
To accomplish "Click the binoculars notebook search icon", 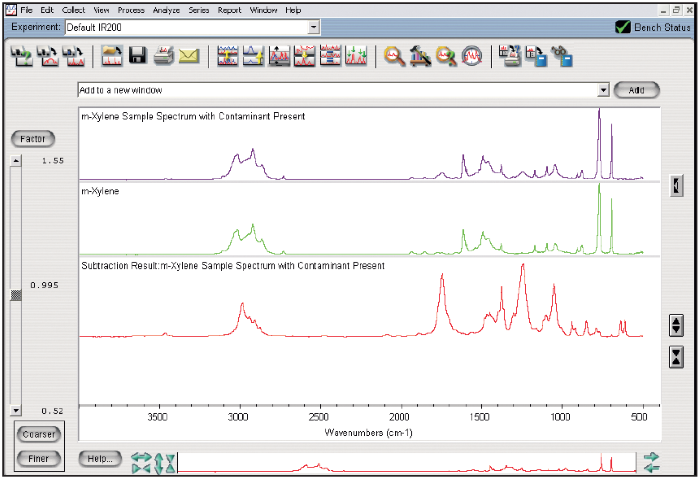I will coord(562,57).
